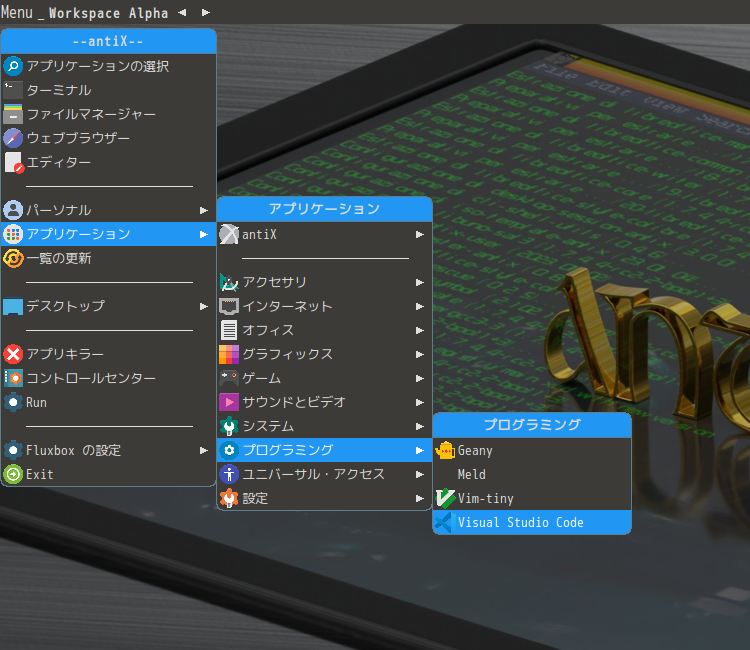Click the accessories compass-ruler icon
The height and width of the screenshot is (650, 750).
[229, 282]
